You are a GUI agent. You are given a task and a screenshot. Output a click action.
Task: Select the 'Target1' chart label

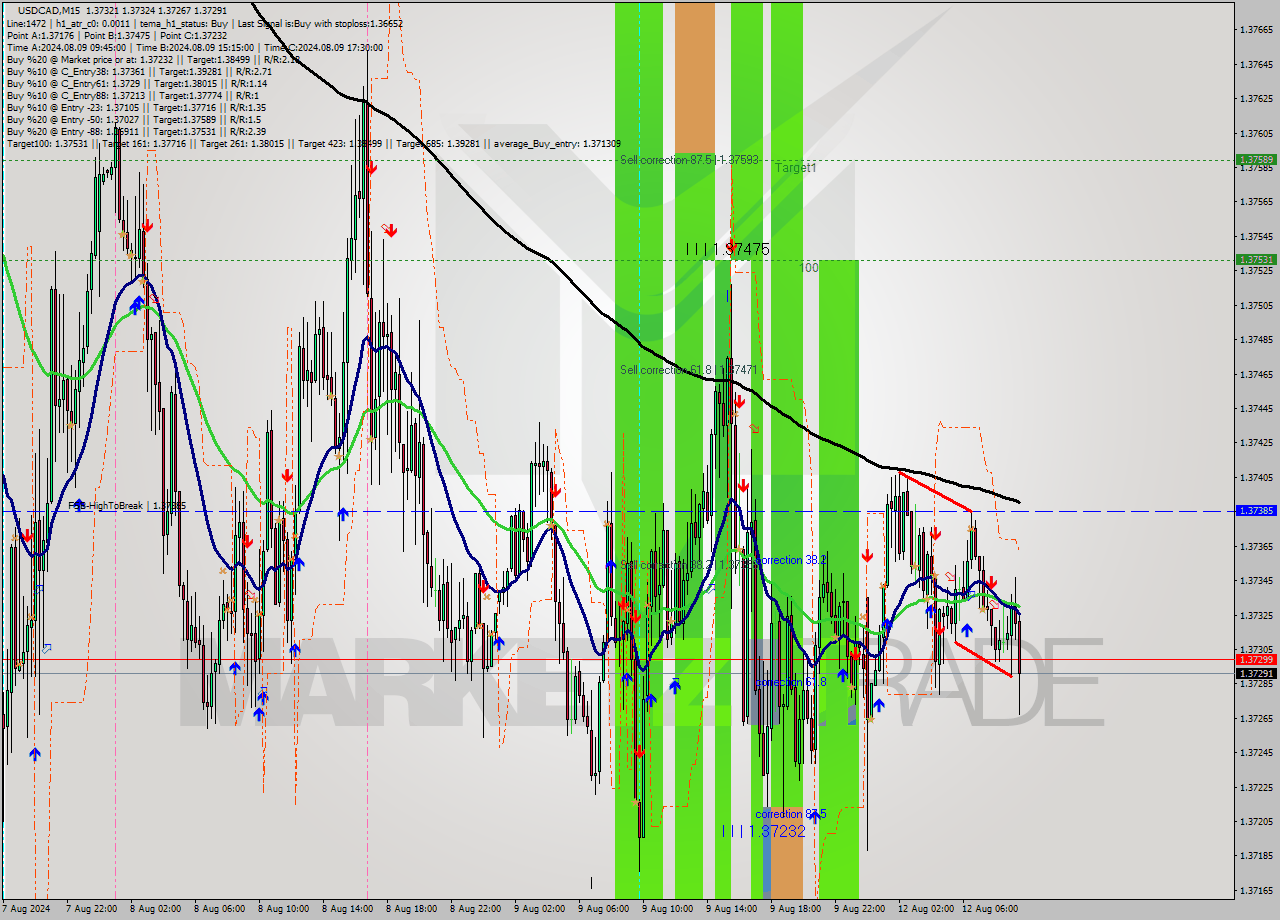click(x=796, y=168)
